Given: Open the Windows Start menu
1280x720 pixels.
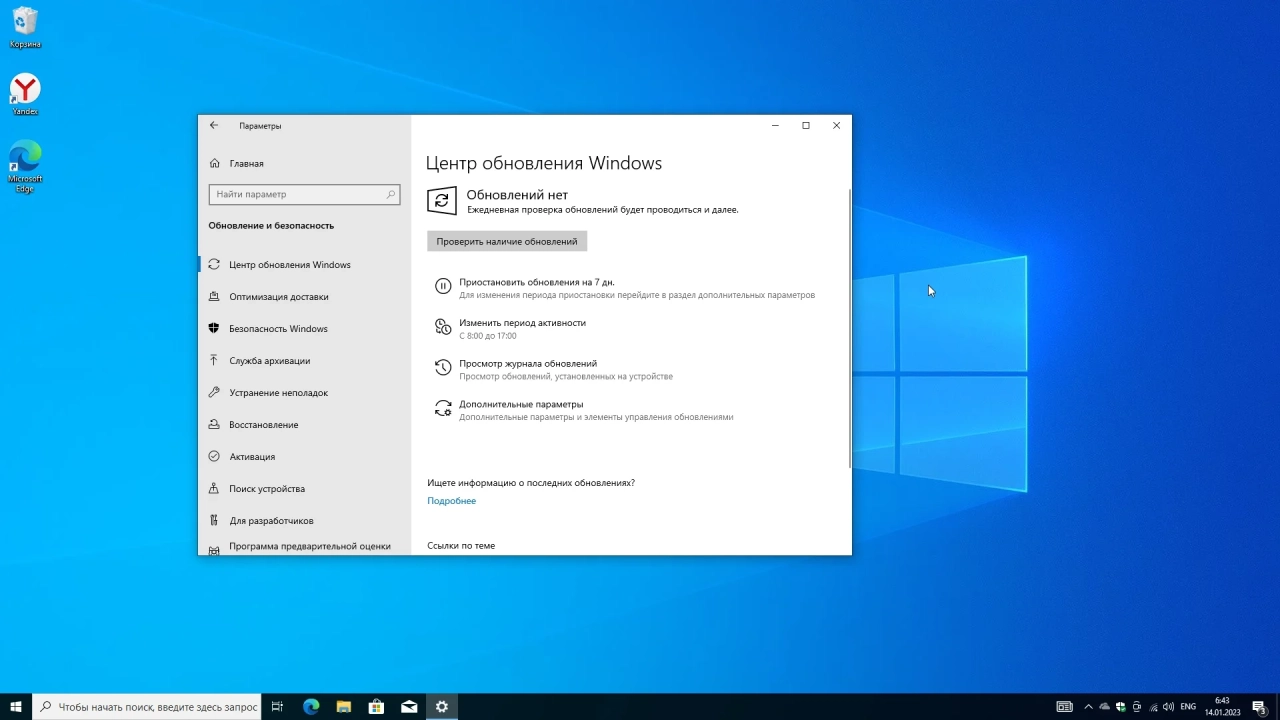Looking at the screenshot, I should [16, 707].
